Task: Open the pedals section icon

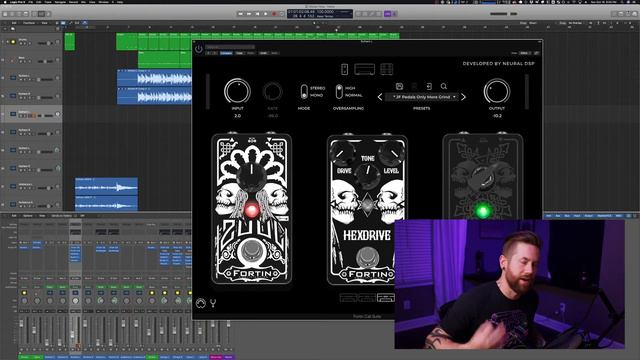Action: point(344,69)
